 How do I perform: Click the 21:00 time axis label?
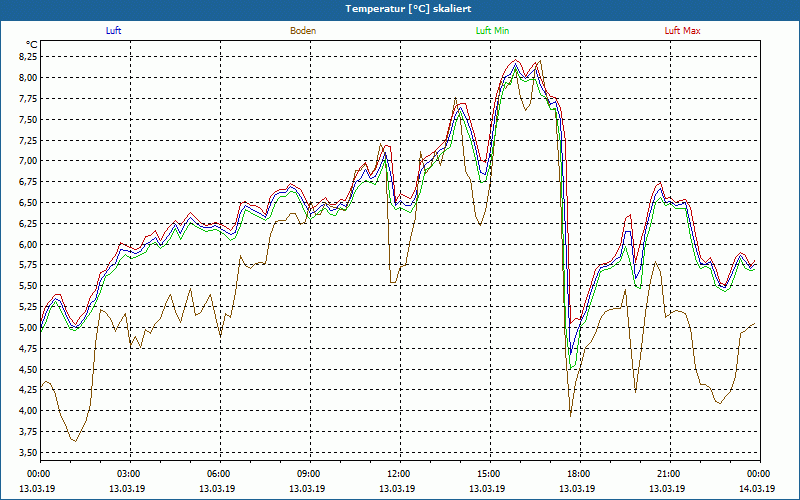click(x=670, y=474)
